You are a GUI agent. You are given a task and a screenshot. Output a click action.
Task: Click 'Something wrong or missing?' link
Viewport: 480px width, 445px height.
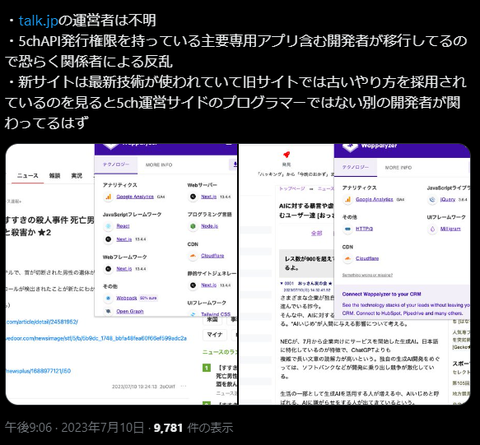coord(367,275)
